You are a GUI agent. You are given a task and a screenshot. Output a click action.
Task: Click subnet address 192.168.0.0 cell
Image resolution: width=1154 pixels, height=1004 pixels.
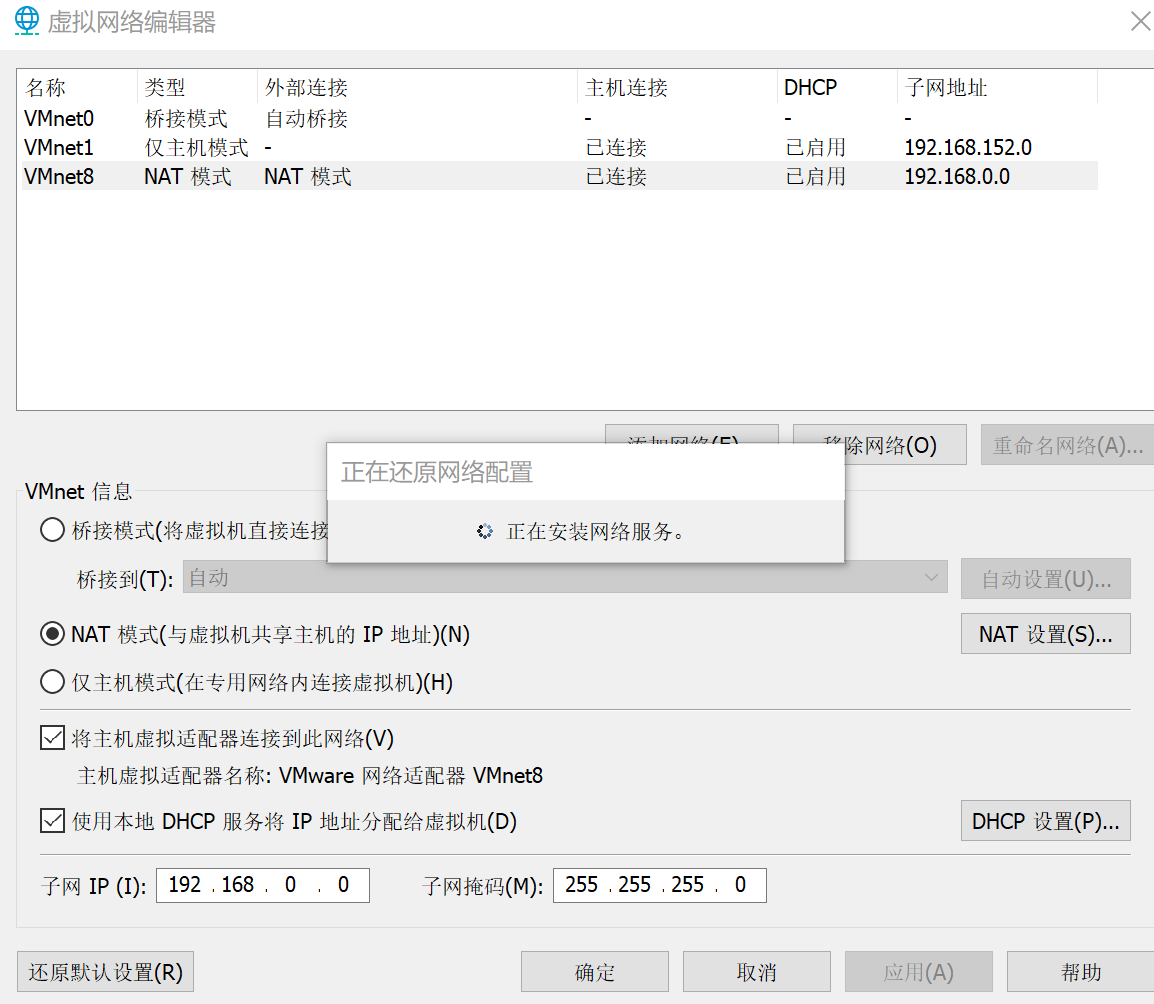(957, 177)
